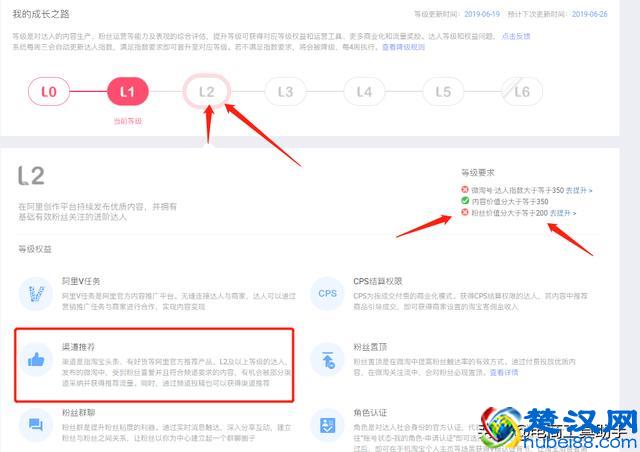
Task: Click green check icon beside 内容价值分大于等于350
Action: point(465,200)
